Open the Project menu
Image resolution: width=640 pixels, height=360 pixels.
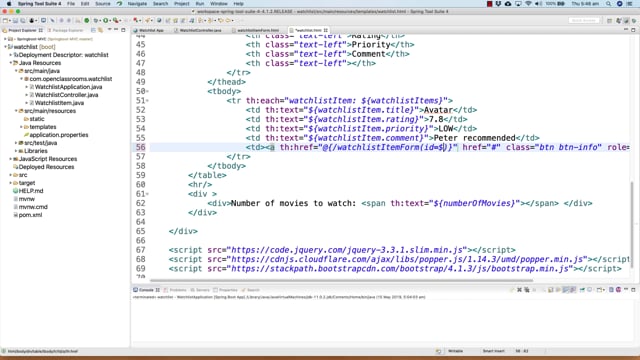[182, 4]
